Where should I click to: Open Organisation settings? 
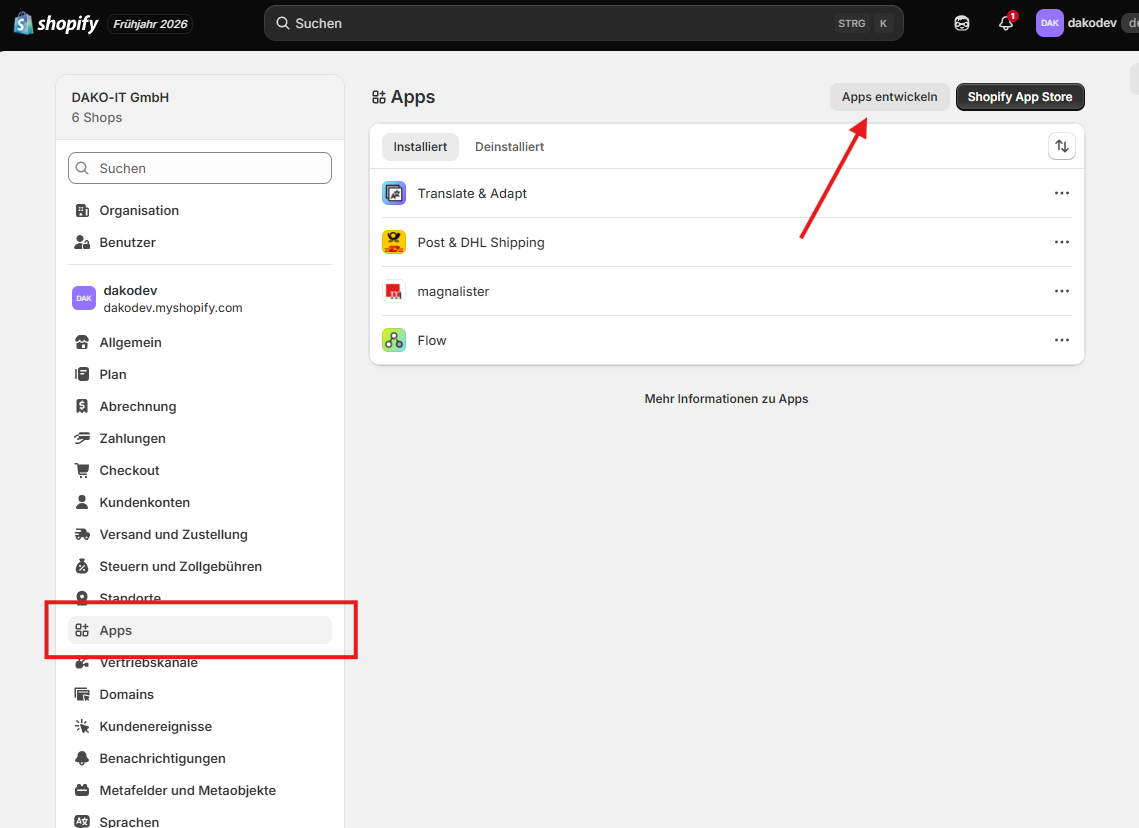200,211
